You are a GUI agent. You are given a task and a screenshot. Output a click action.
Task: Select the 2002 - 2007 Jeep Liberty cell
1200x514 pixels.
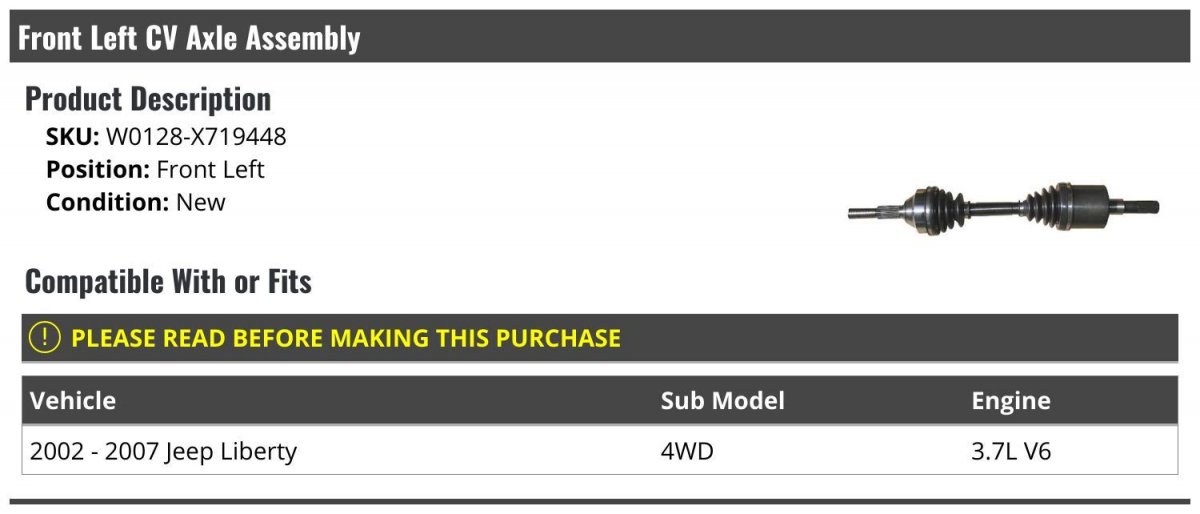click(164, 452)
